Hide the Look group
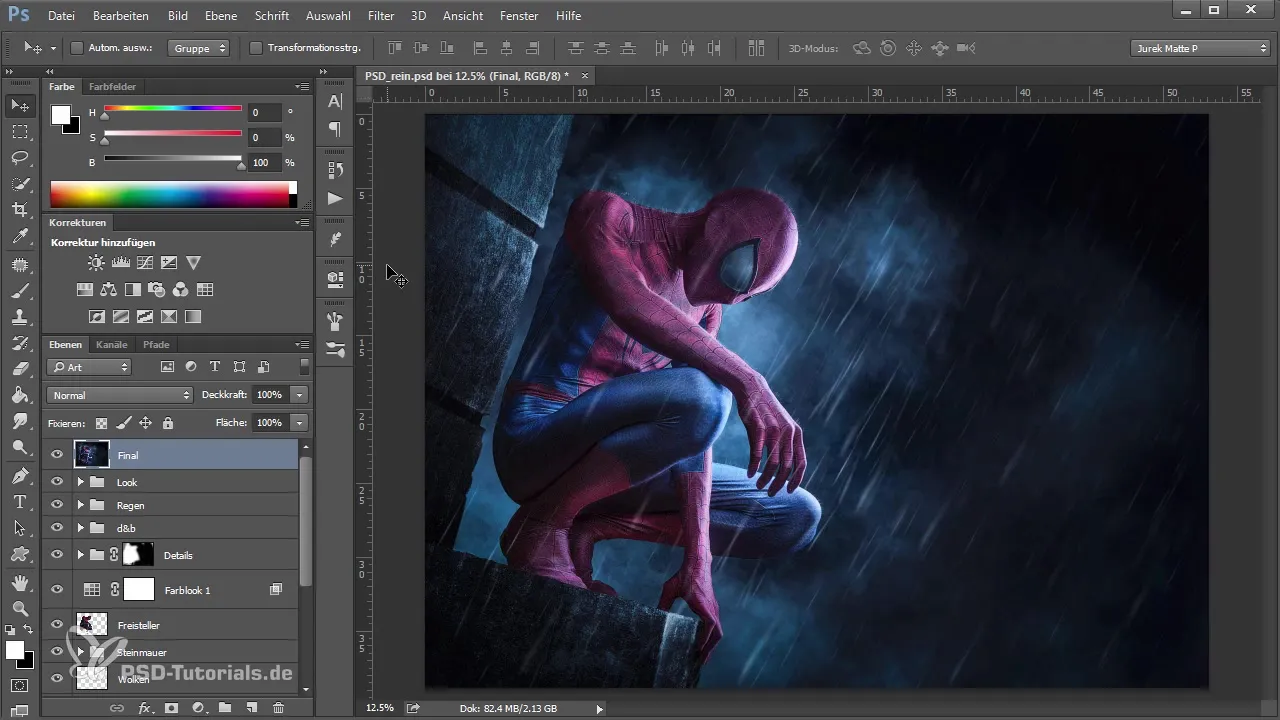Image resolution: width=1280 pixels, height=720 pixels. pyautogui.click(x=57, y=482)
